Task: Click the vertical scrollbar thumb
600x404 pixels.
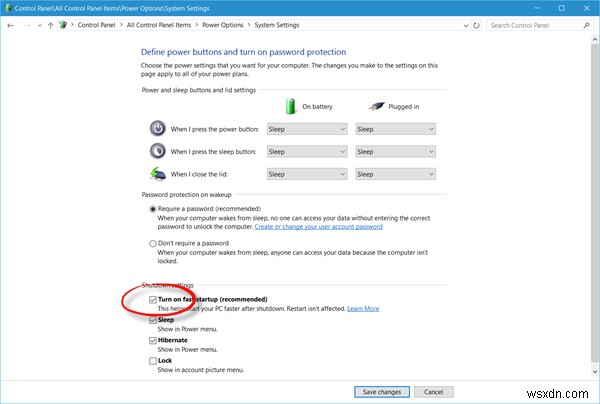Action: (x=595, y=203)
